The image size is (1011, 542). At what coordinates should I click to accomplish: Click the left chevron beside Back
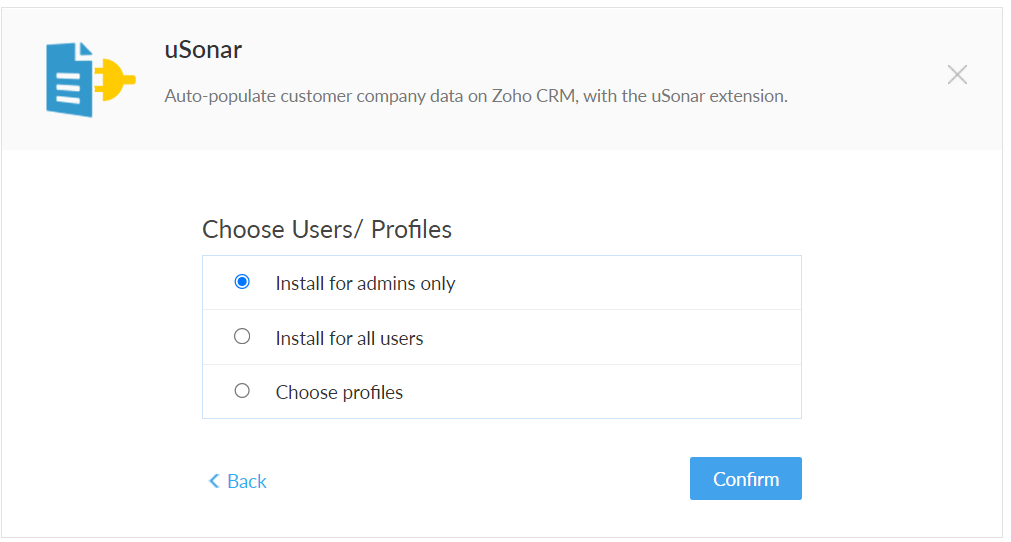[x=213, y=481]
